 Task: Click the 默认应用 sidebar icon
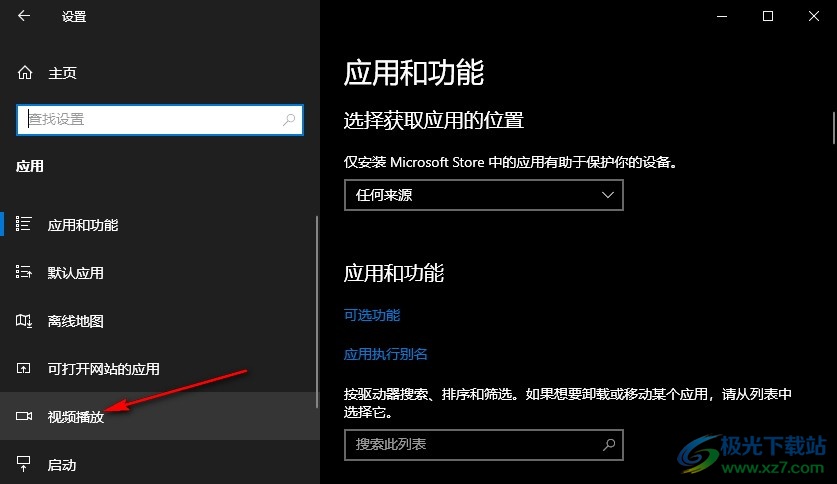pyautogui.click(x=23, y=272)
